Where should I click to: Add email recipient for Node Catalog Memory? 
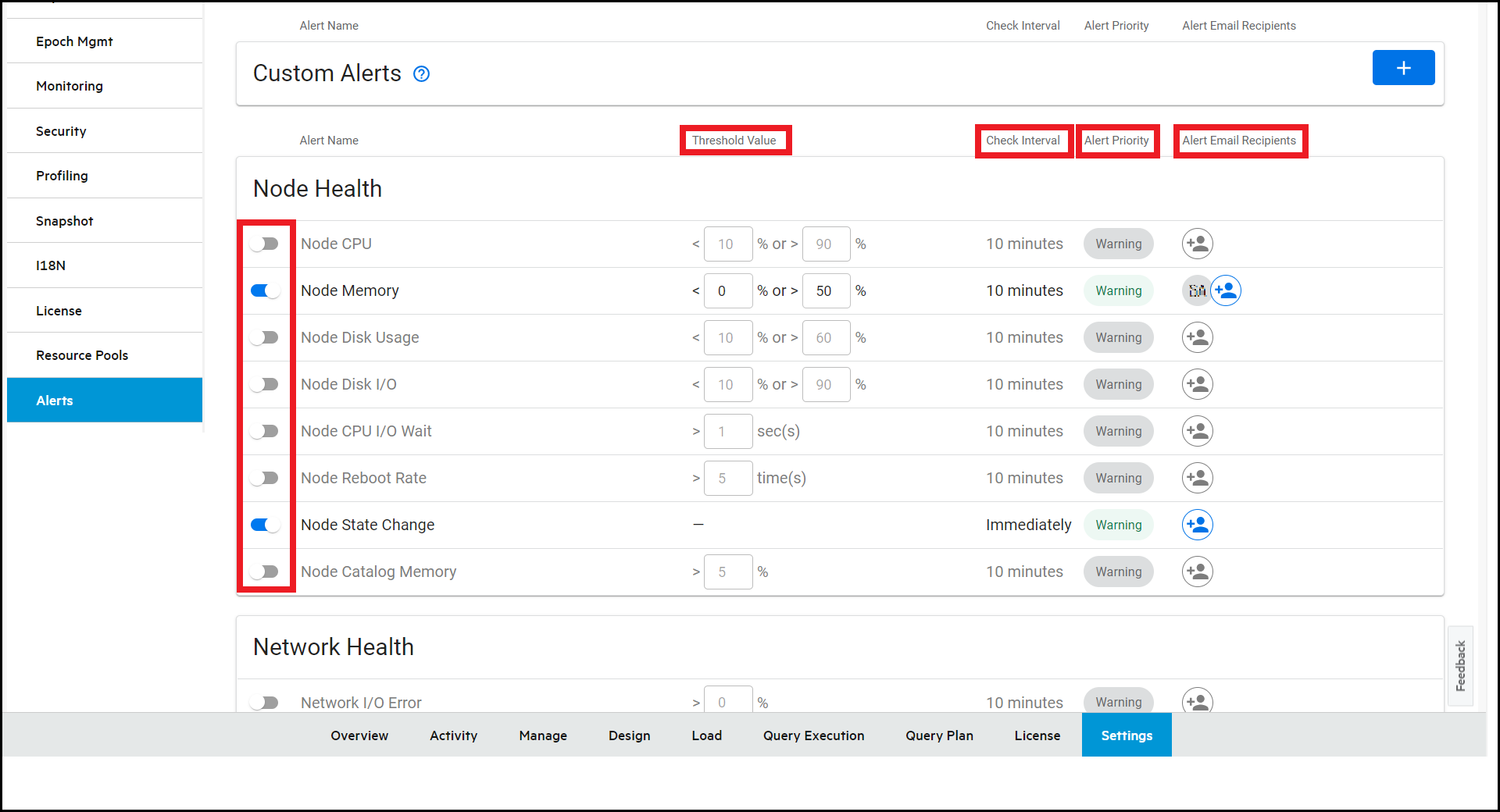1197,572
